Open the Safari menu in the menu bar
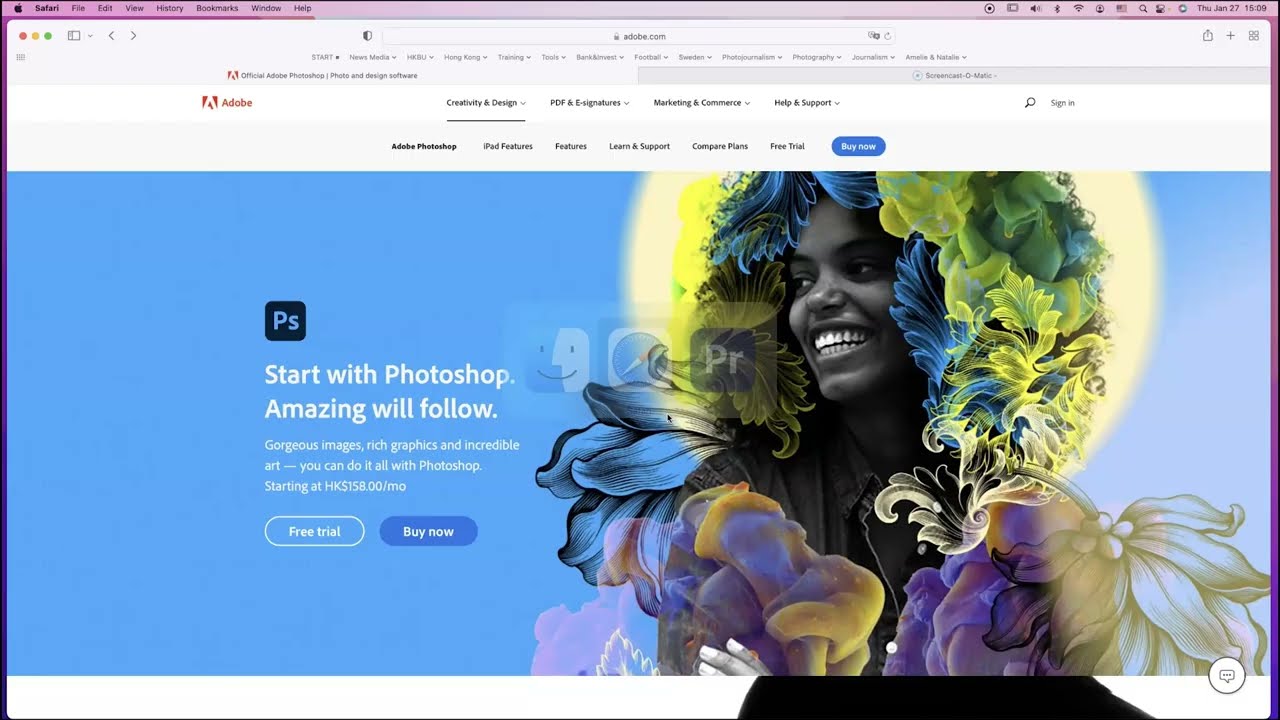This screenshot has width=1280, height=720. coord(47,8)
